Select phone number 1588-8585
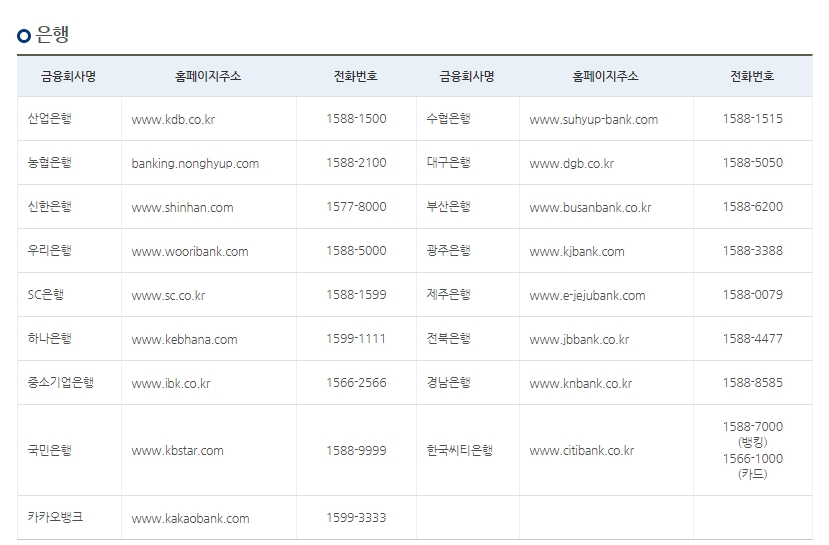The height and width of the screenshot is (545, 829). pyautogui.click(x=753, y=382)
